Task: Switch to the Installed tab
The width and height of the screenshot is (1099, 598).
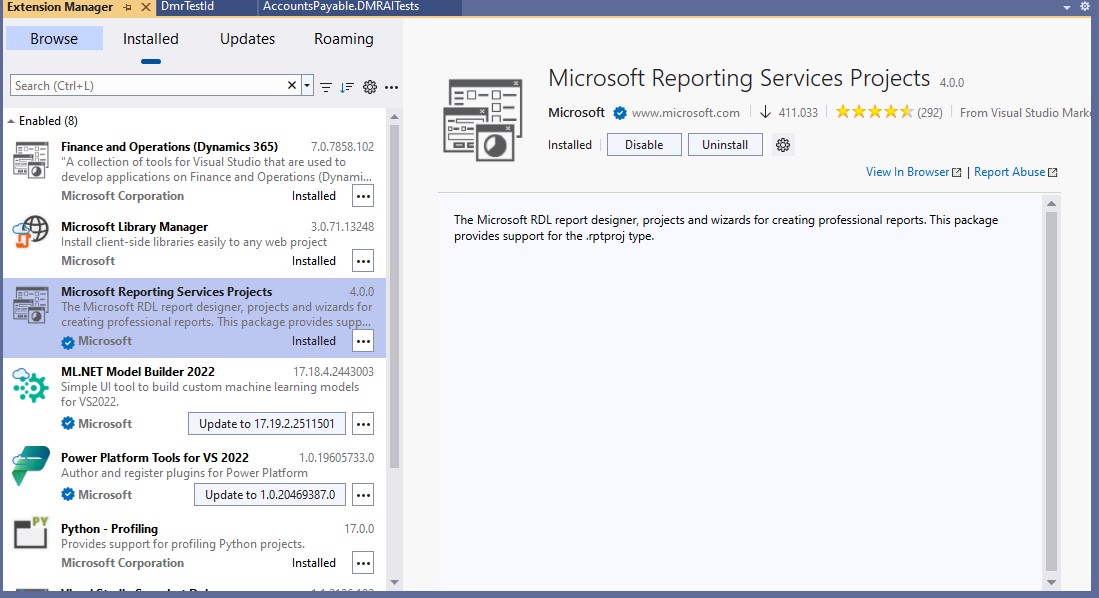Action: 151,39
